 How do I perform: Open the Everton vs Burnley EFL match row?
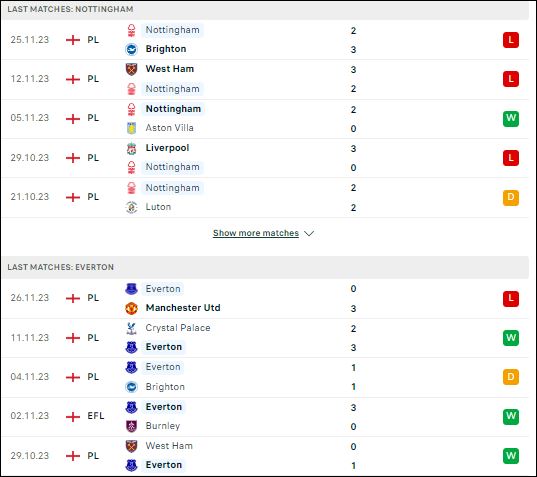(265, 417)
